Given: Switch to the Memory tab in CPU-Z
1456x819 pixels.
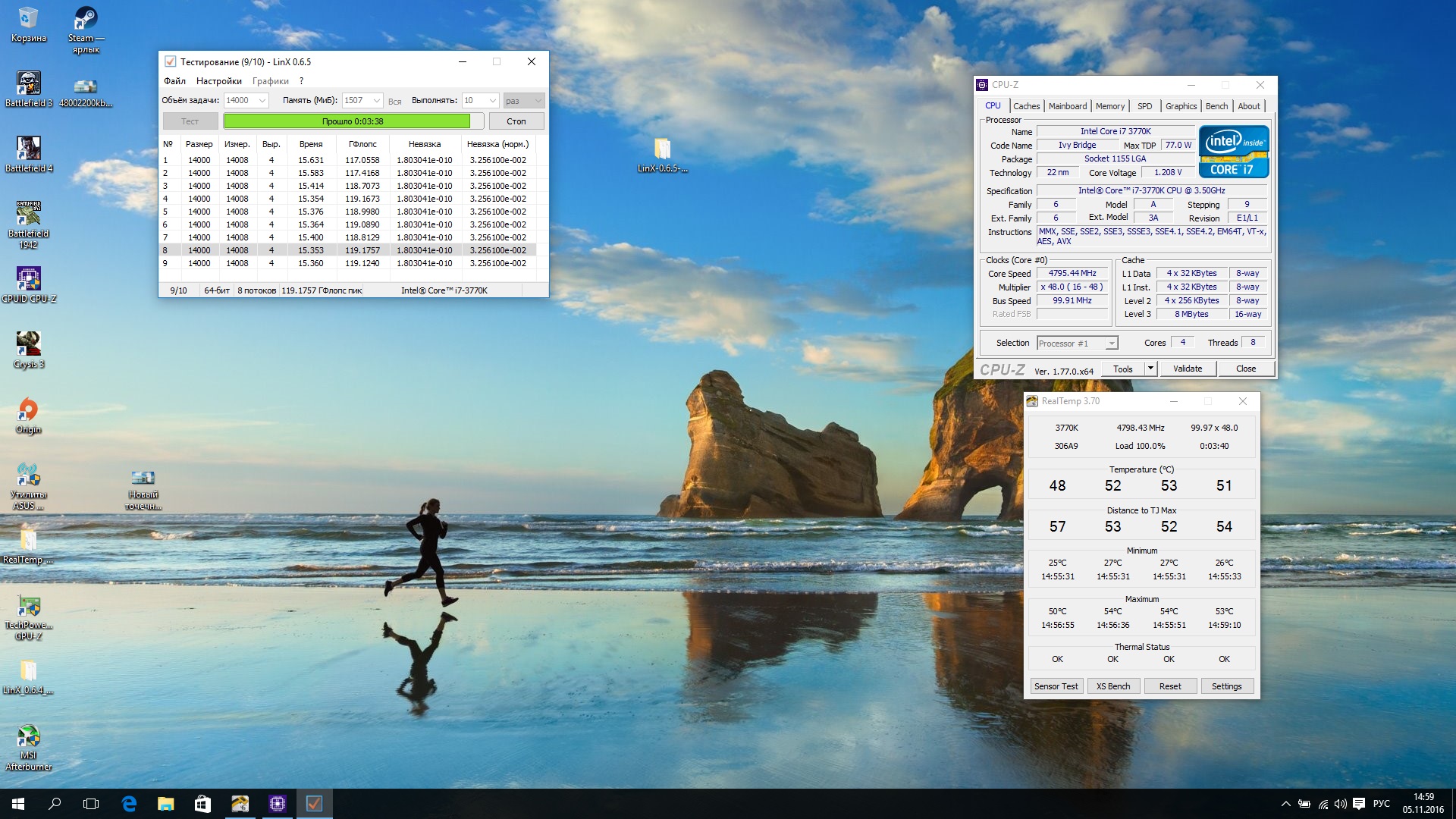Looking at the screenshot, I should (1109, 106).
